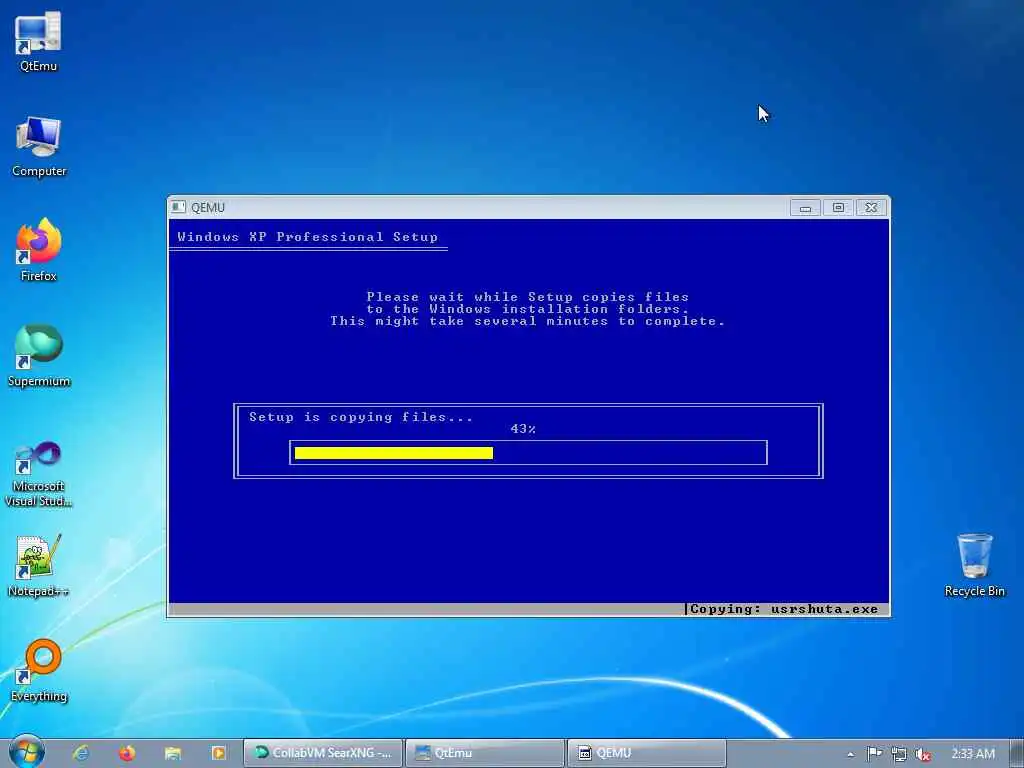Click the QEMU window title bar icon
1024x768 pixels.
pos(178,208)
